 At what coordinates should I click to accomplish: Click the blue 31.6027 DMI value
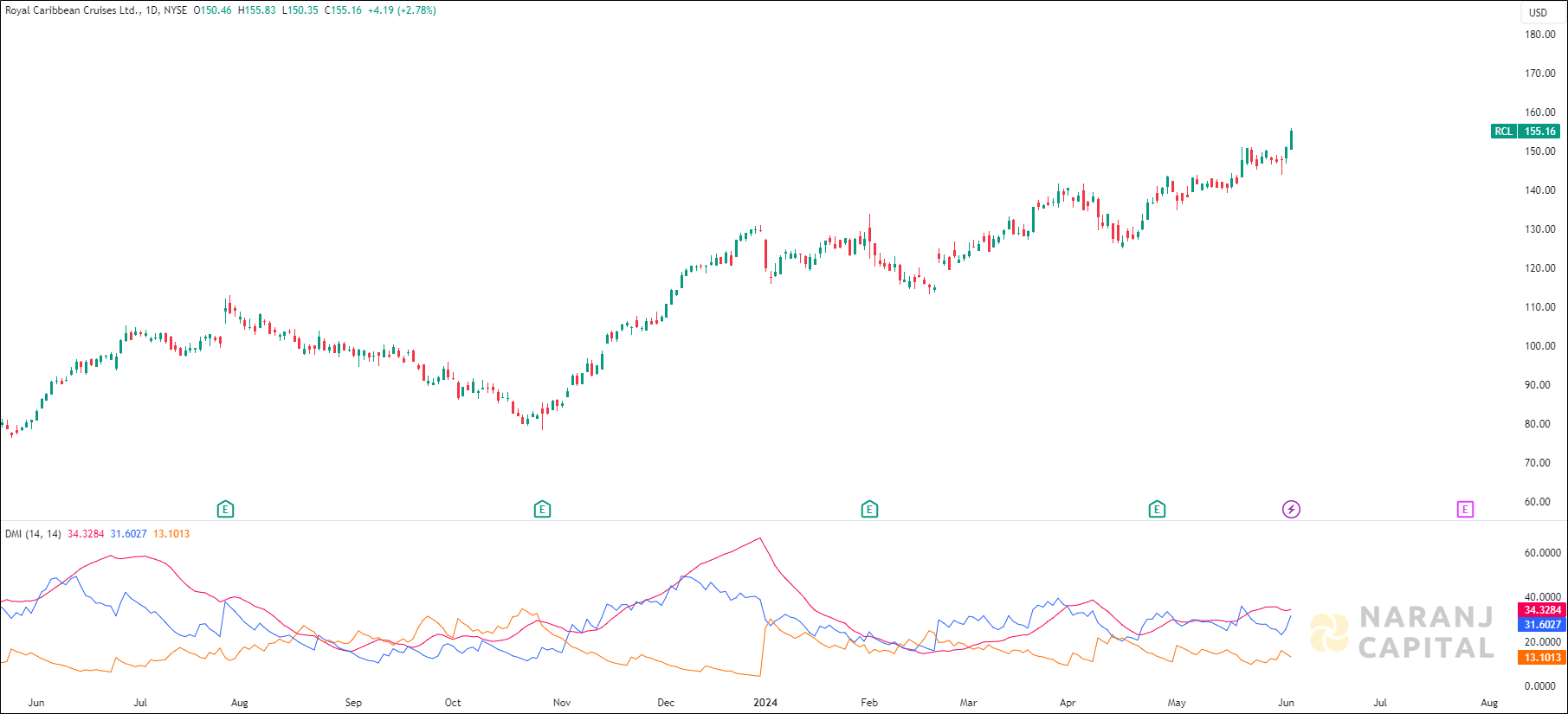128,534
